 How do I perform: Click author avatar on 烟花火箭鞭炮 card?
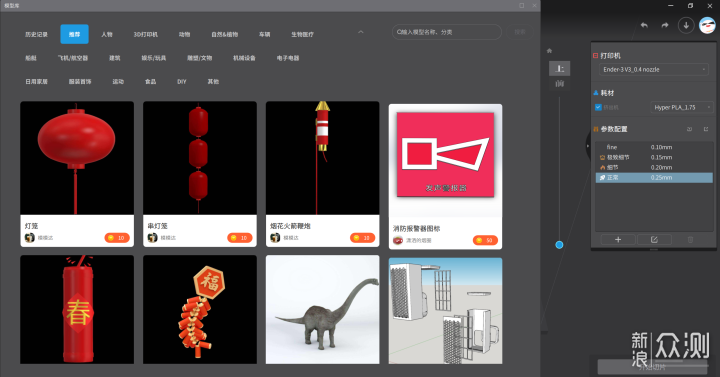(x=275, y=237)
